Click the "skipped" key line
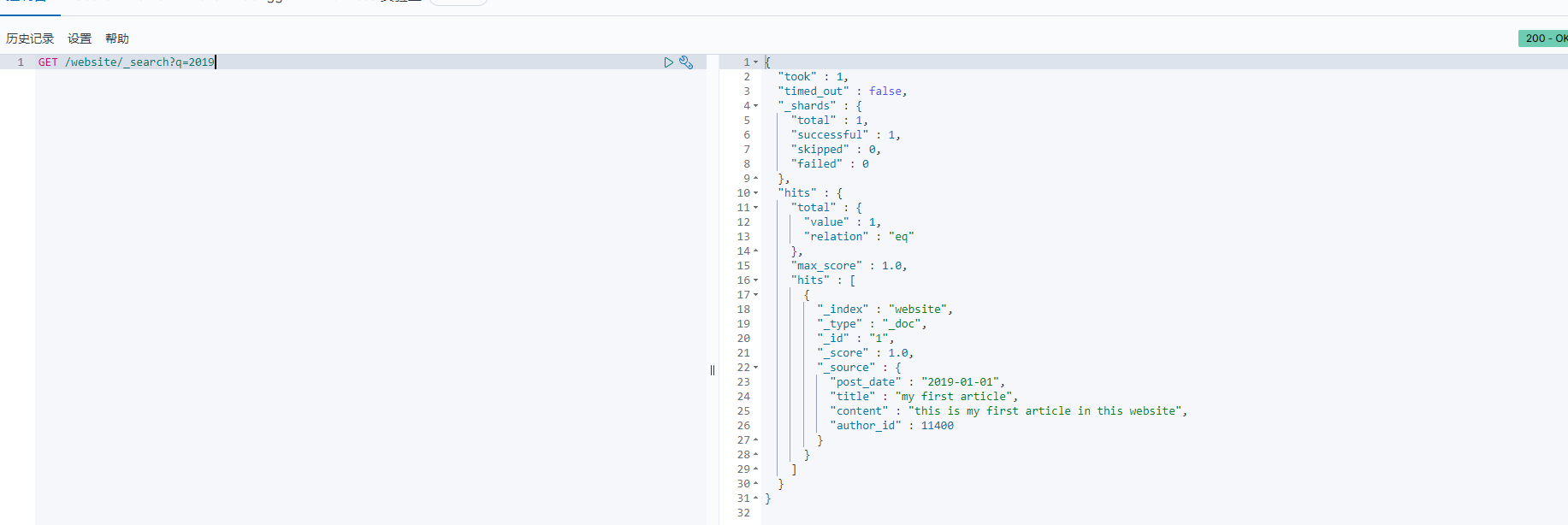The width and height of the screenshot is (1568, 525). point(836,150)
